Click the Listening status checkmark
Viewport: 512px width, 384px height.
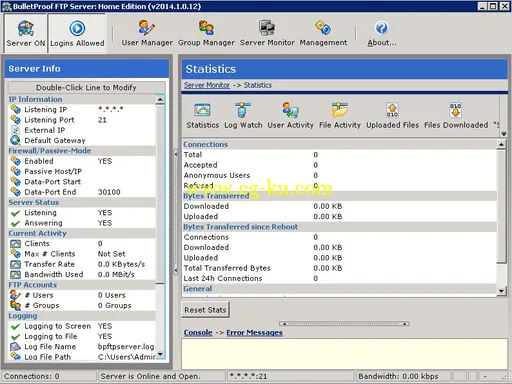15,213
